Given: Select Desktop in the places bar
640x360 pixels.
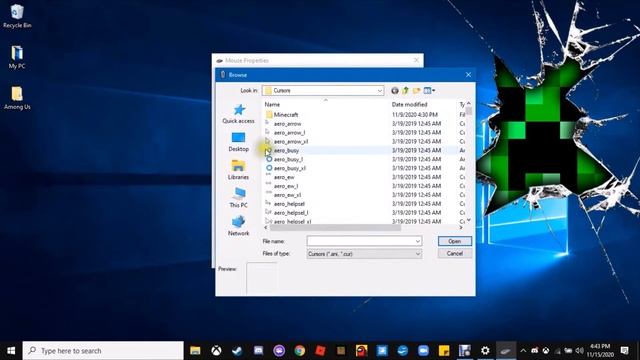Looking at the screenshot, I should tap(238, 142).
